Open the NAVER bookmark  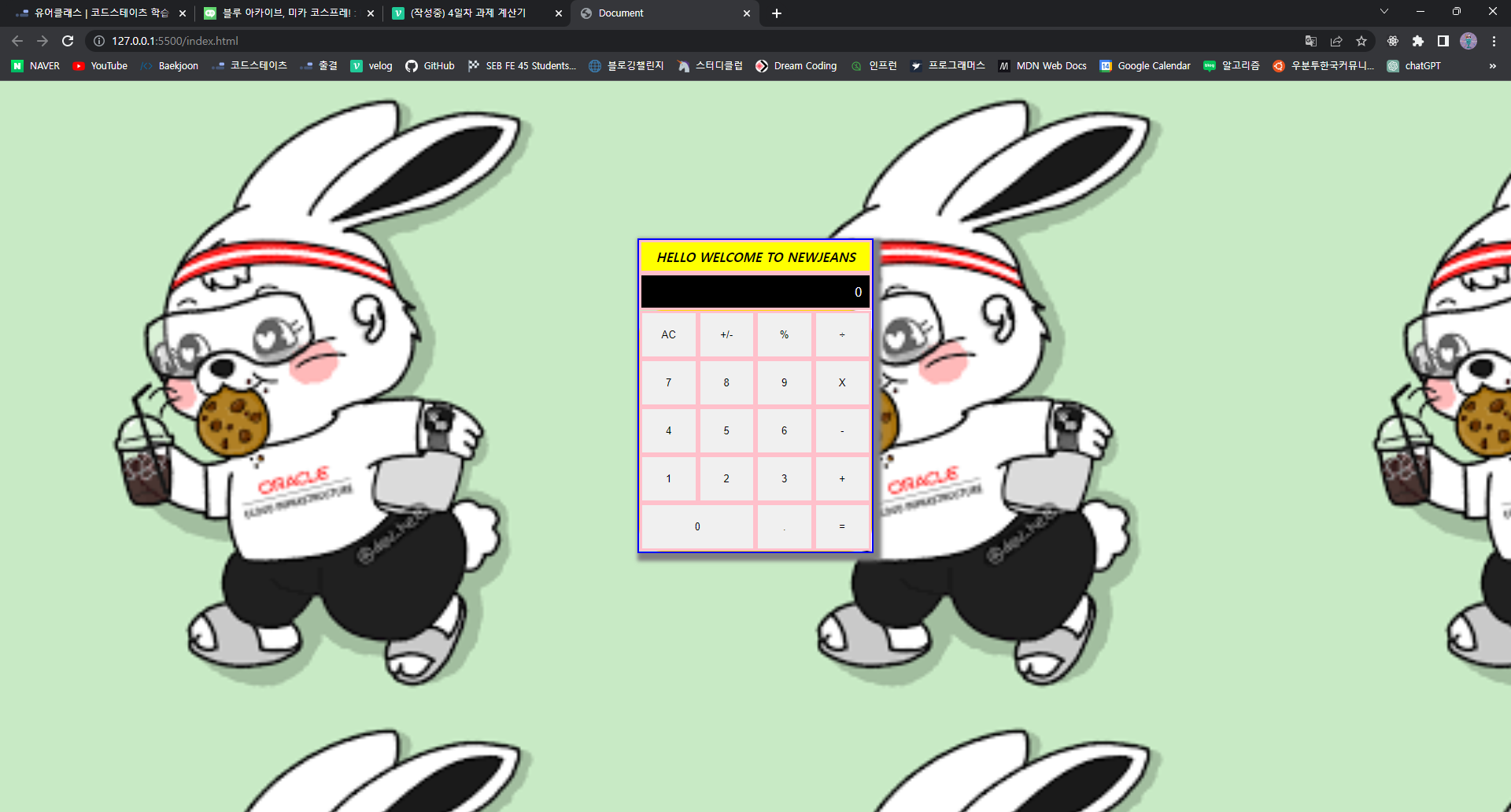tap(35, 66)
